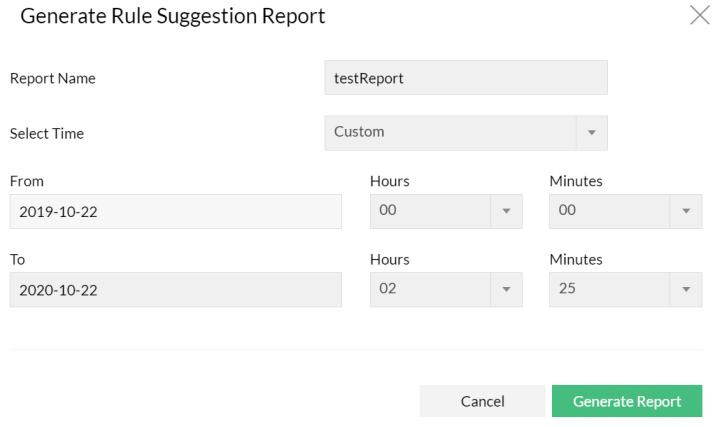Open the From Minutes dropdown showing 00
This screenshot has height=427, width=717.
pyautogui.click(x=610, y=211)
